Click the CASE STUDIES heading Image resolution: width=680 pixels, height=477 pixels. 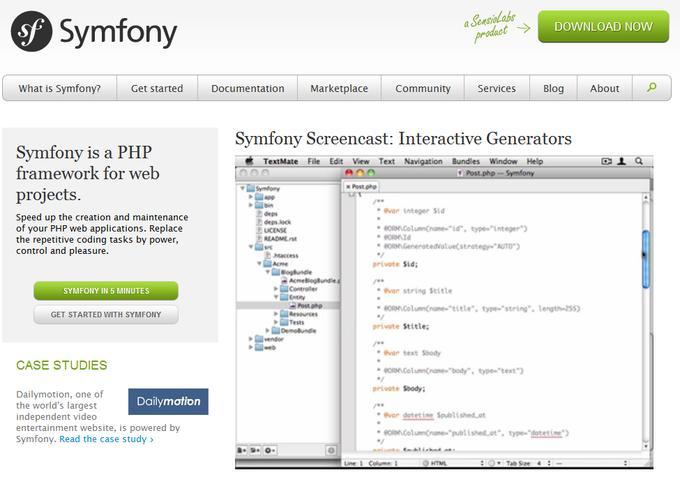tap(62, 365)
